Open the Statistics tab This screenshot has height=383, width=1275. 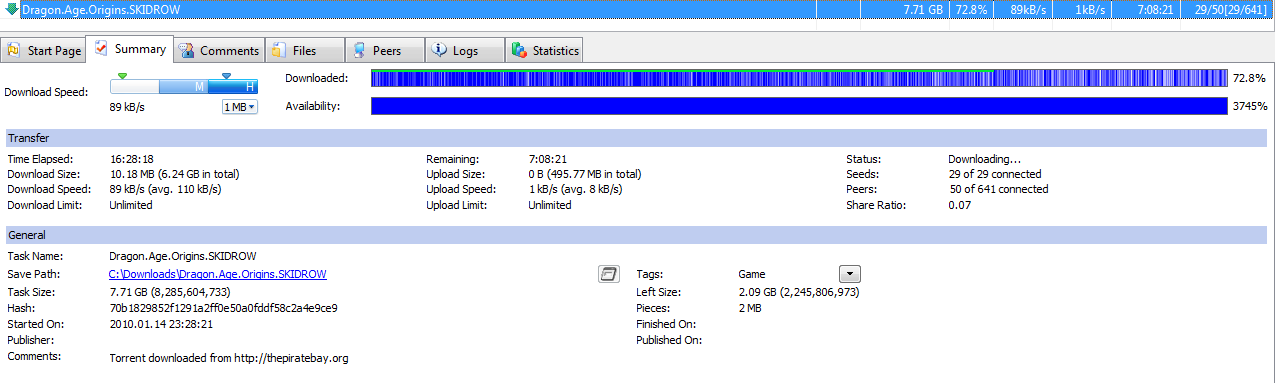[544, 50]
